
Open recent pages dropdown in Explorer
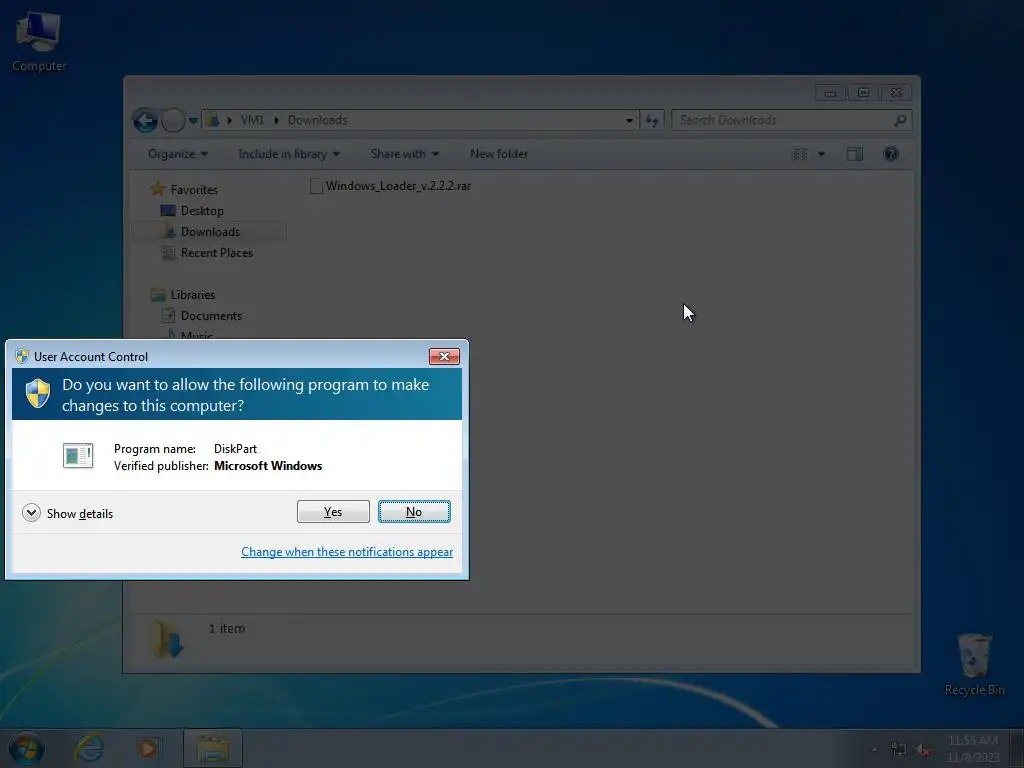(193, 121)
